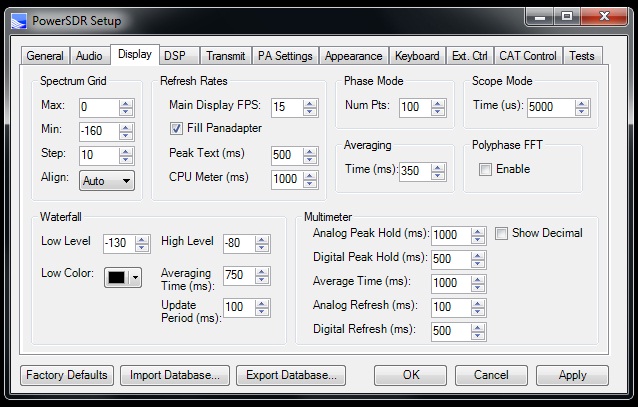Click Import Database button
The width and height of the screenshot is (638, 407).
[175, 375]
